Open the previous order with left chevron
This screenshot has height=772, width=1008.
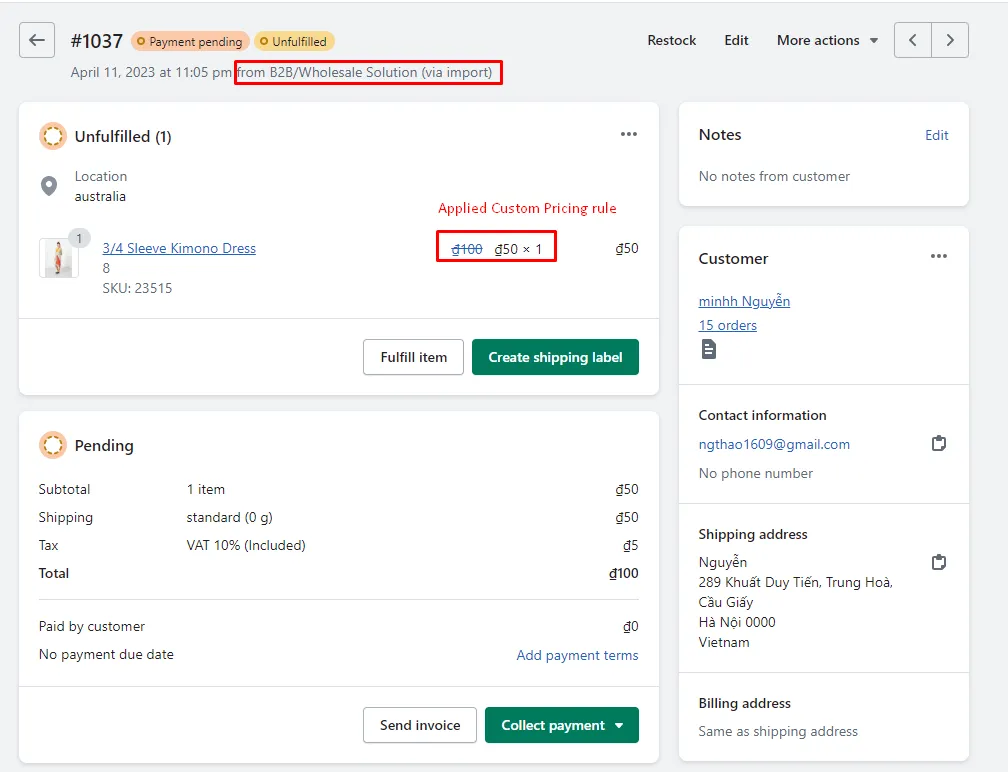coord(912,40)
